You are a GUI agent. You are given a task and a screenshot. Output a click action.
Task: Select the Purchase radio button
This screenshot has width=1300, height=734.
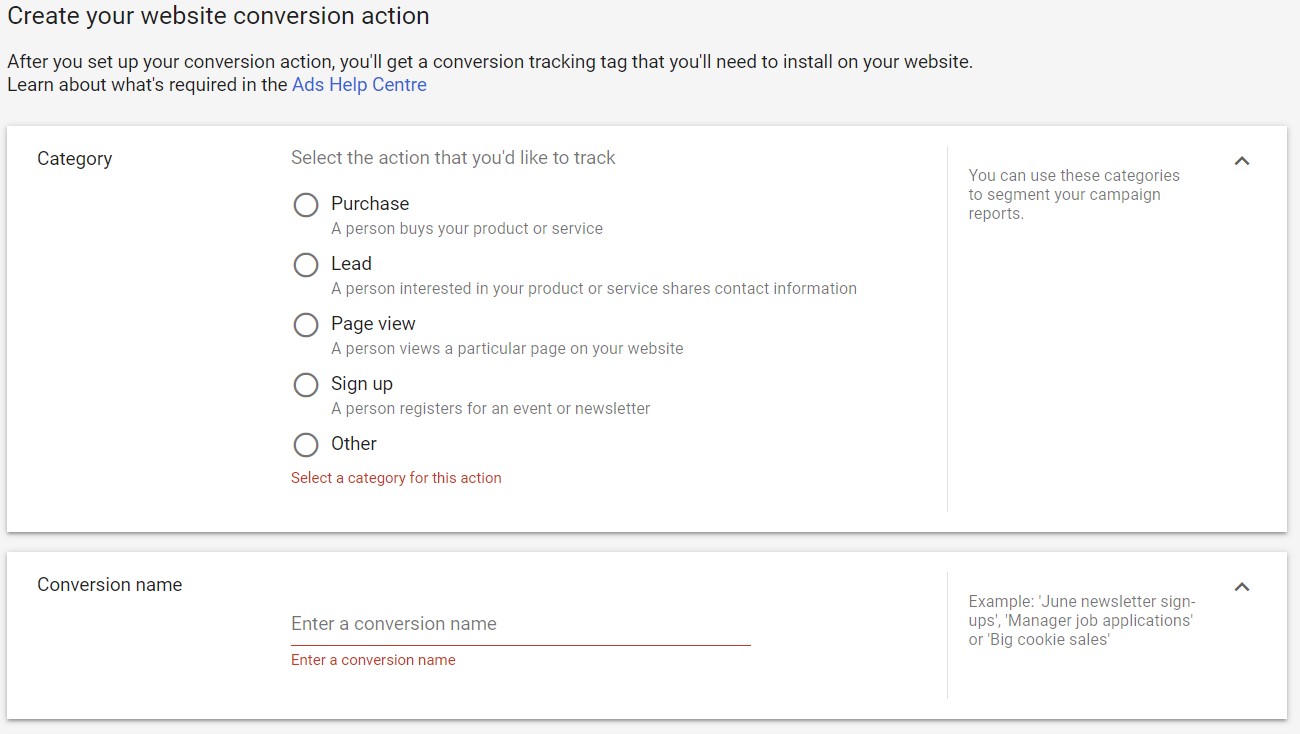pos(306,205)
